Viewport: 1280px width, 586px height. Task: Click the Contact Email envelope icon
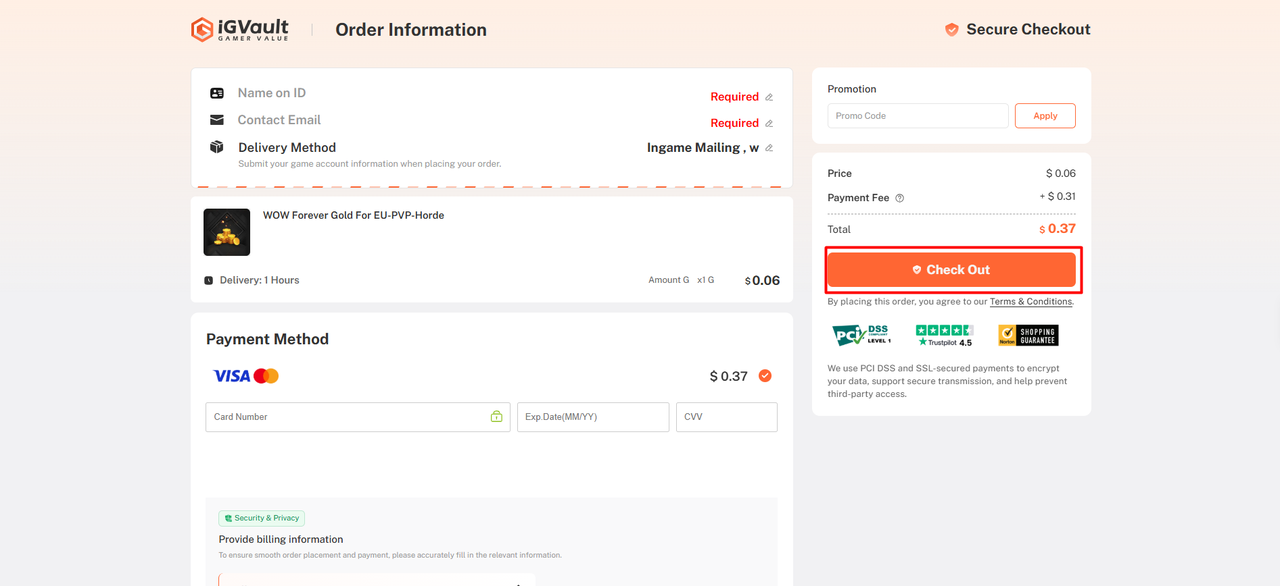coord(217,120)
